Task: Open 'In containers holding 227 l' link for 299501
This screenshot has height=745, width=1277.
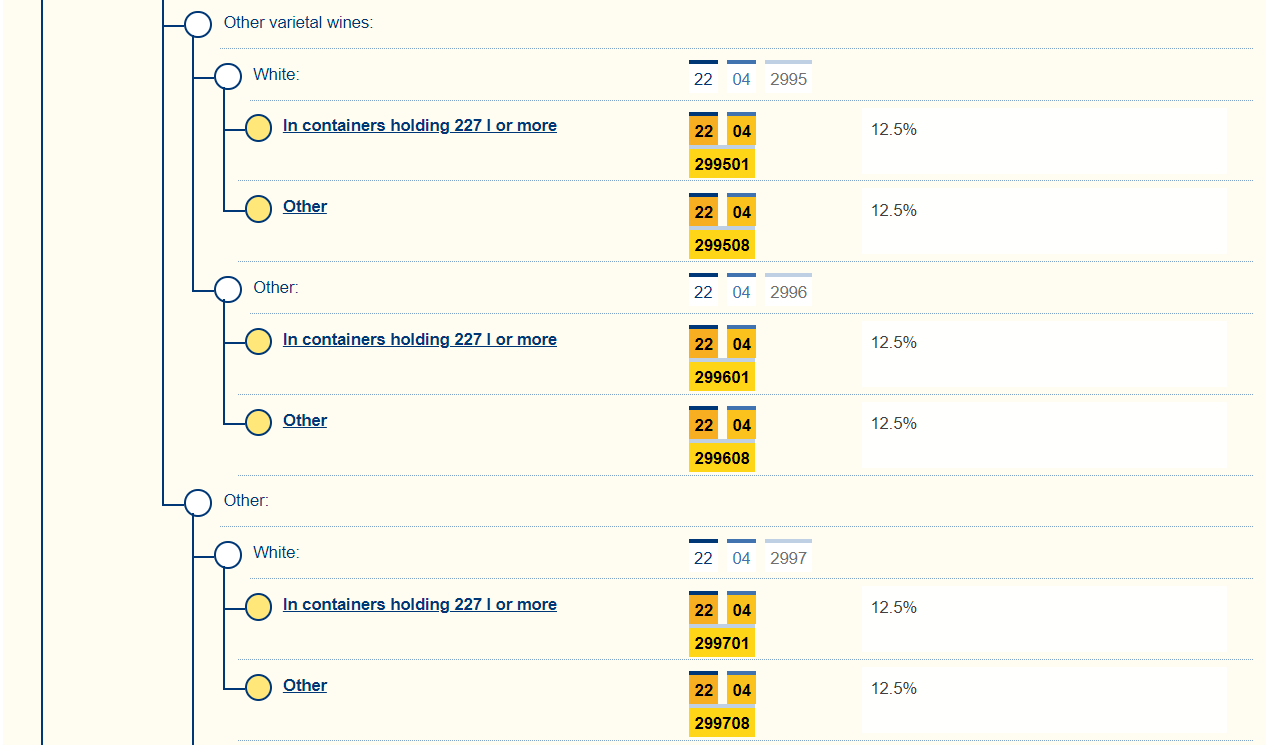Action: (x=419, y=126)
